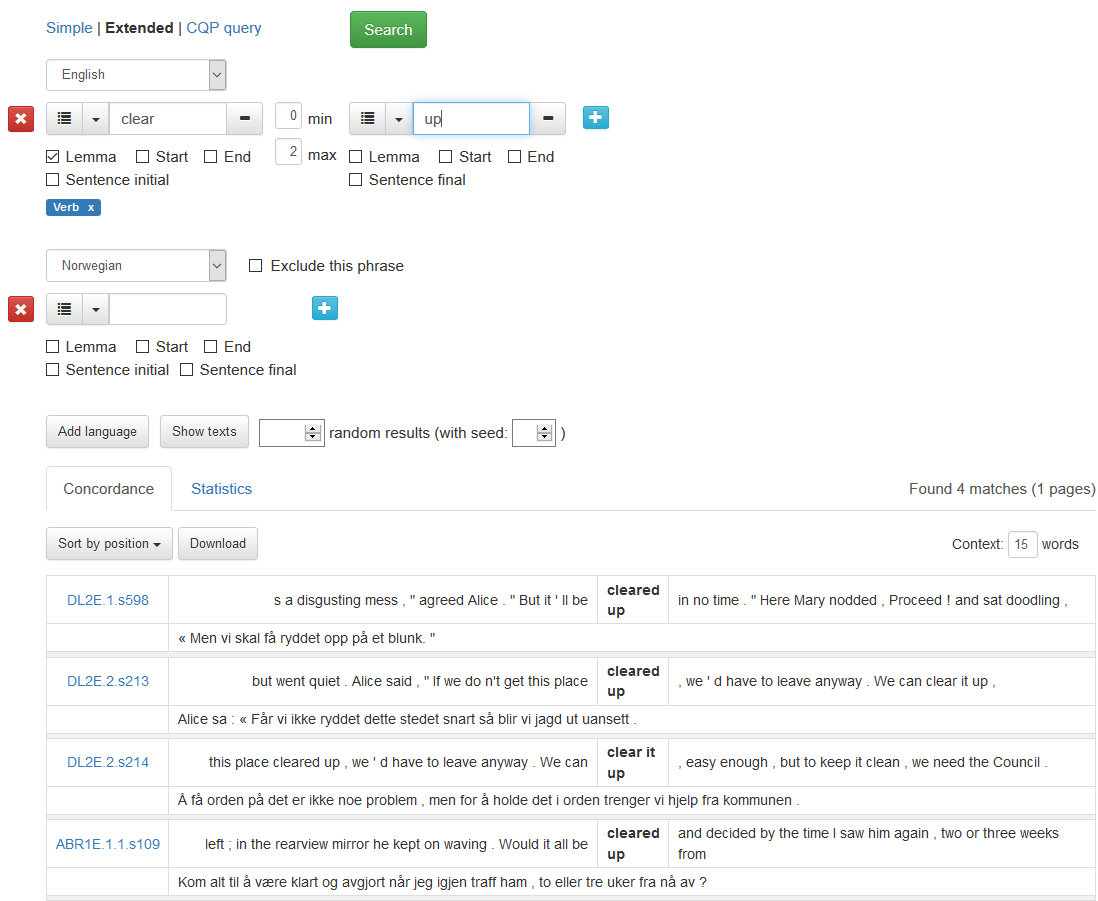Click the seed number stepper
The height and width of the screenshot is (901, 1098).
pyautogui.click(x=544, y=433)
